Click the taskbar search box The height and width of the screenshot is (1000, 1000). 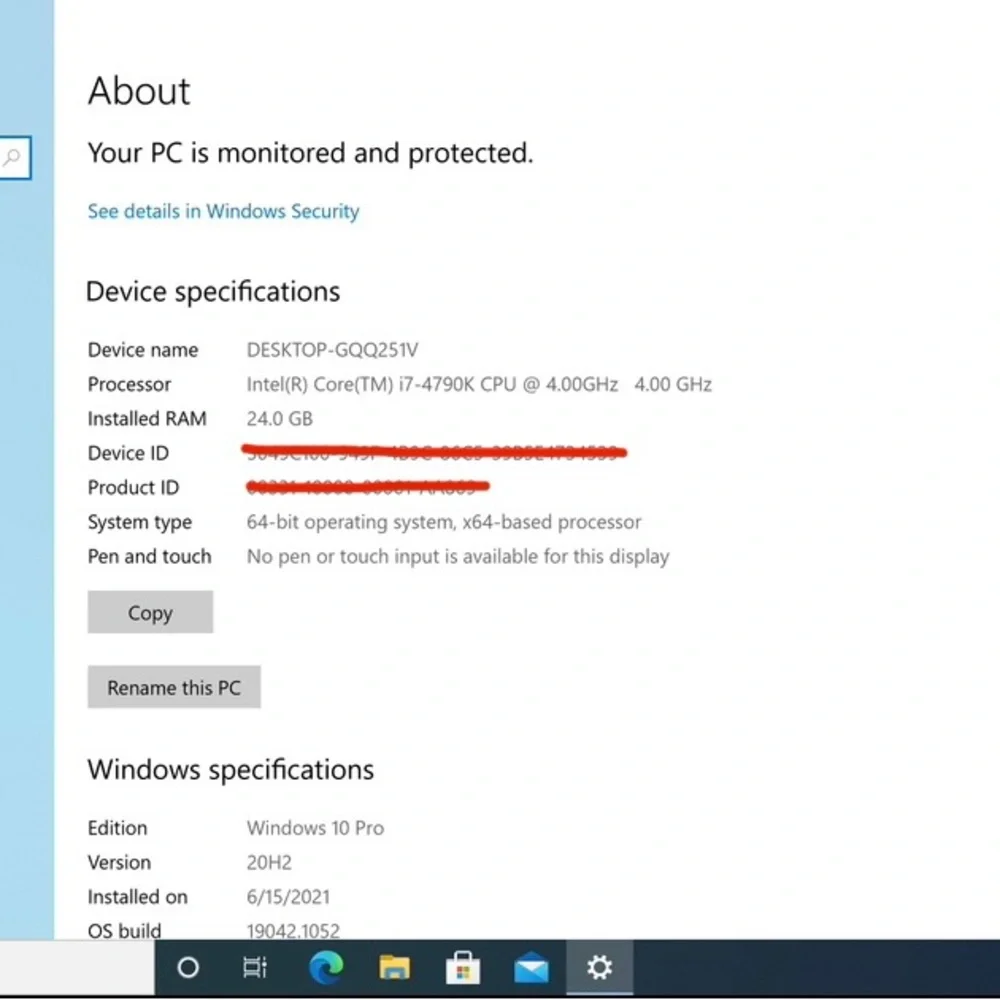click(x=77, y=967)
